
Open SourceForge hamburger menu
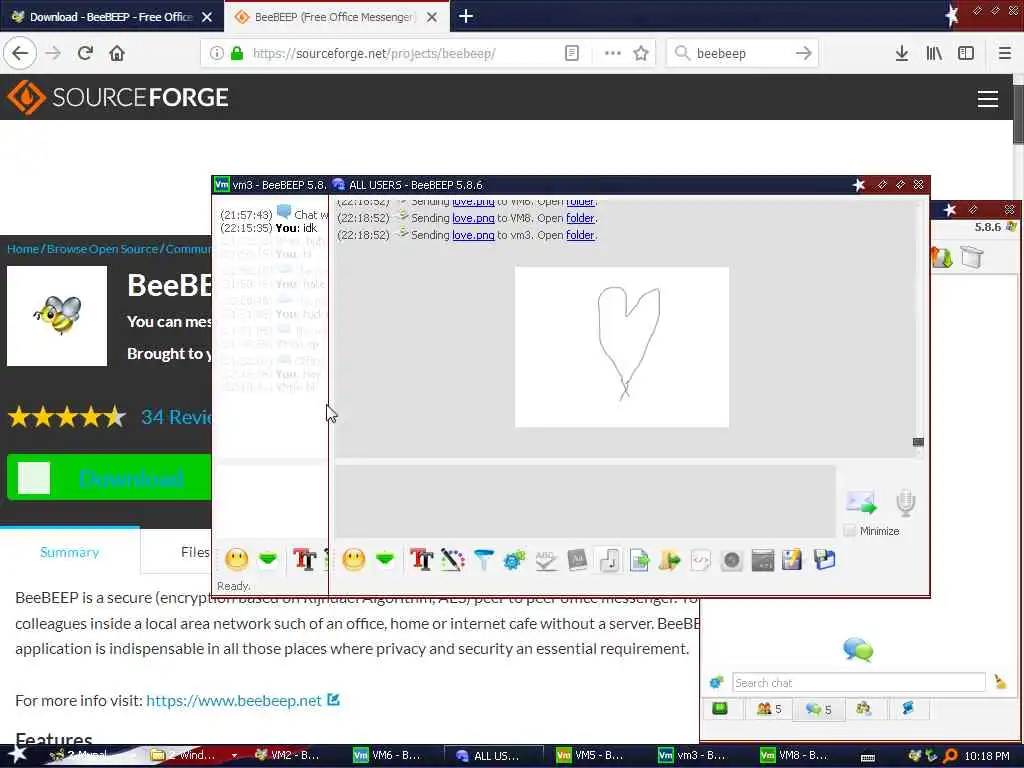pyautogui.click(x=987, y=99)
